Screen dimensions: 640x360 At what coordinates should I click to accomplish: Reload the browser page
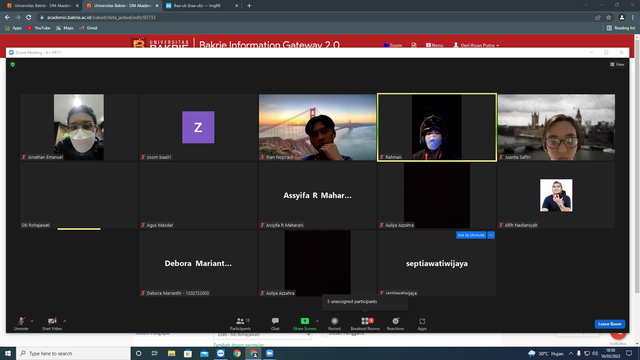coord(29,17)
